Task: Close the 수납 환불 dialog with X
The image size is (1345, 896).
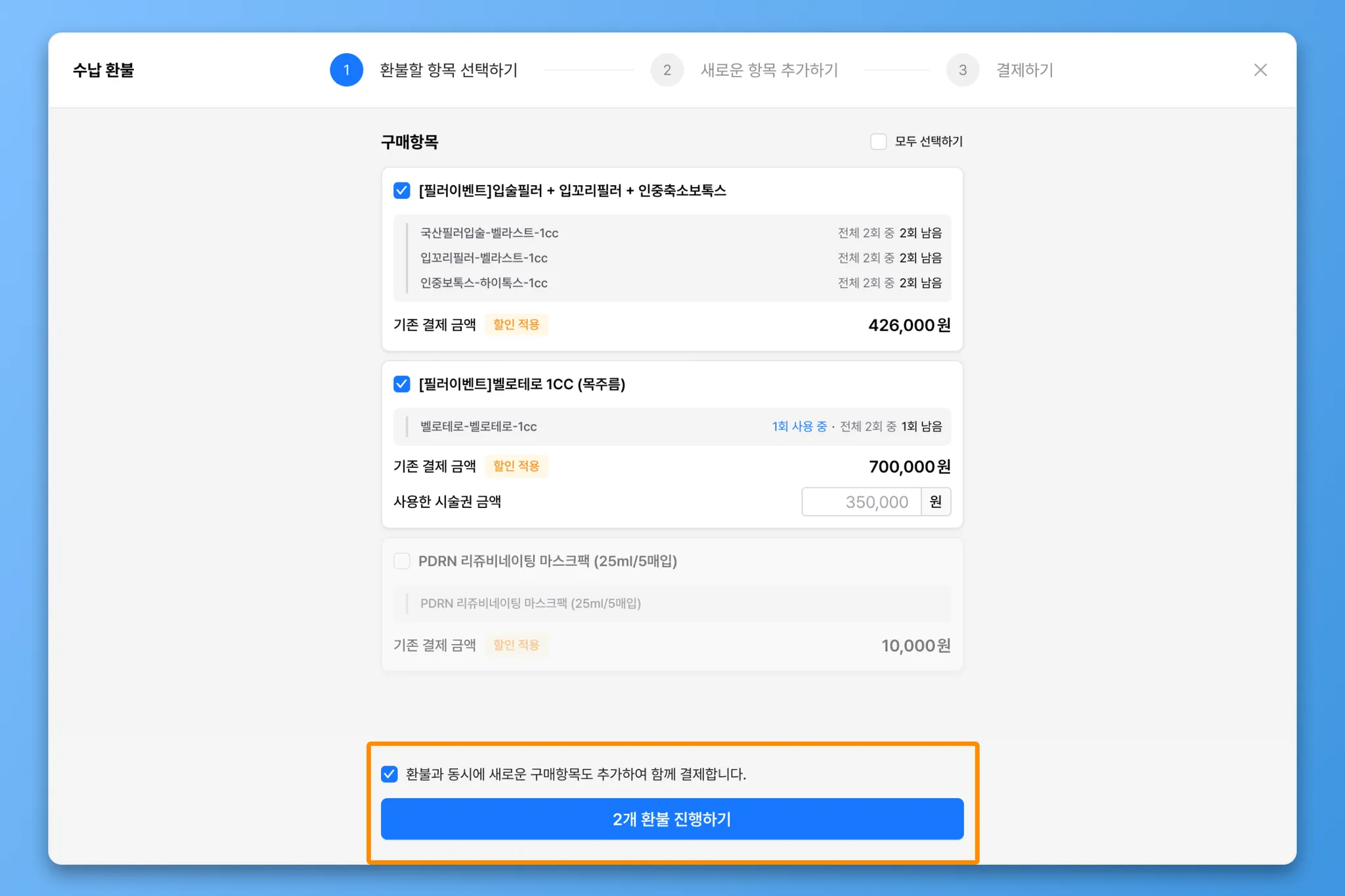Action: pyautogui.click(x=1260, y=70)
